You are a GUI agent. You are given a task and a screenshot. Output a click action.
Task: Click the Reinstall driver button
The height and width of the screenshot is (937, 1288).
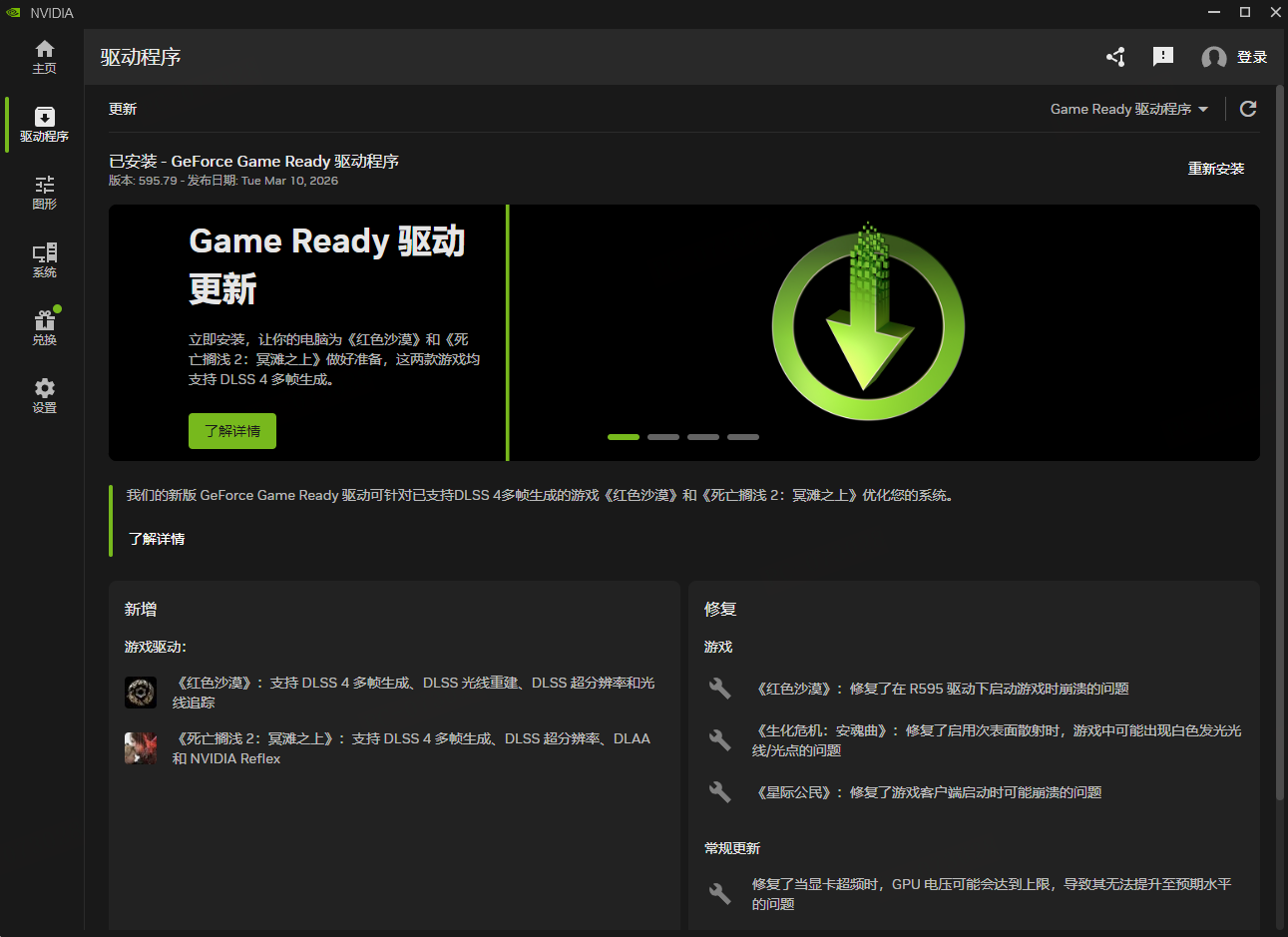[x=1215, y=169]
